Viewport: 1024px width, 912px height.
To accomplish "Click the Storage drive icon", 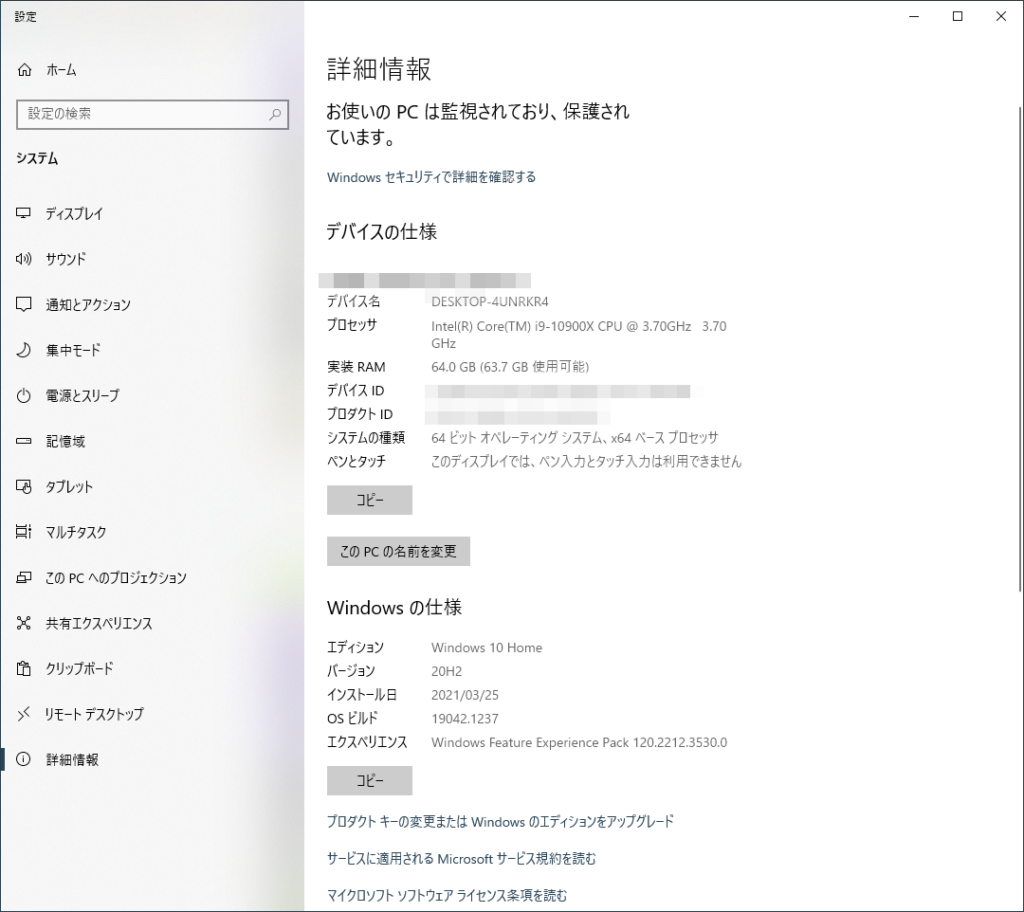I will click(x=25, y=441).
